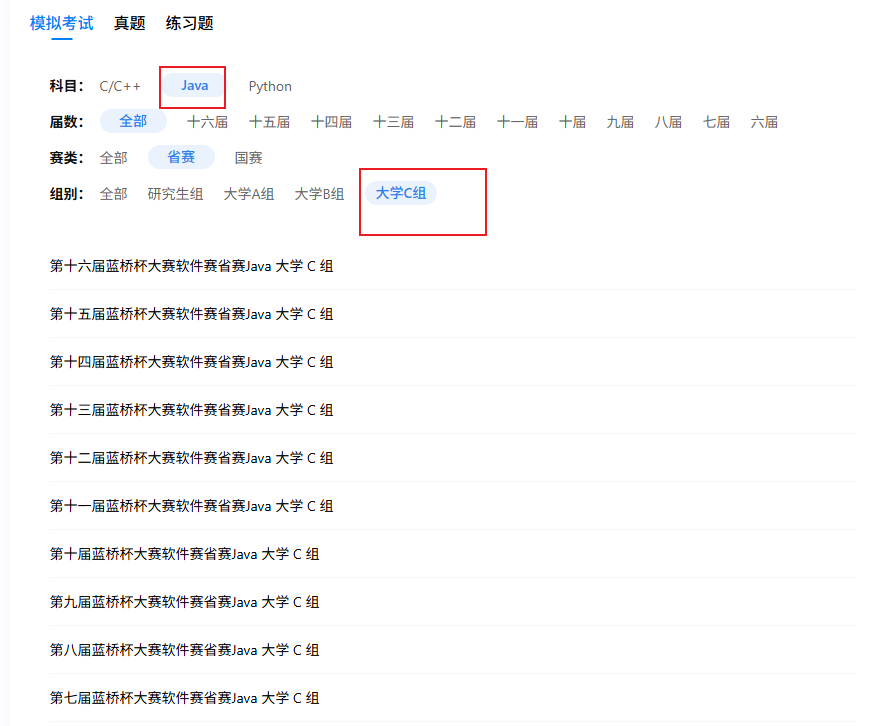
Task: Filter by 十五届 session
Action: pyautogui.click(x=269, y=122)
